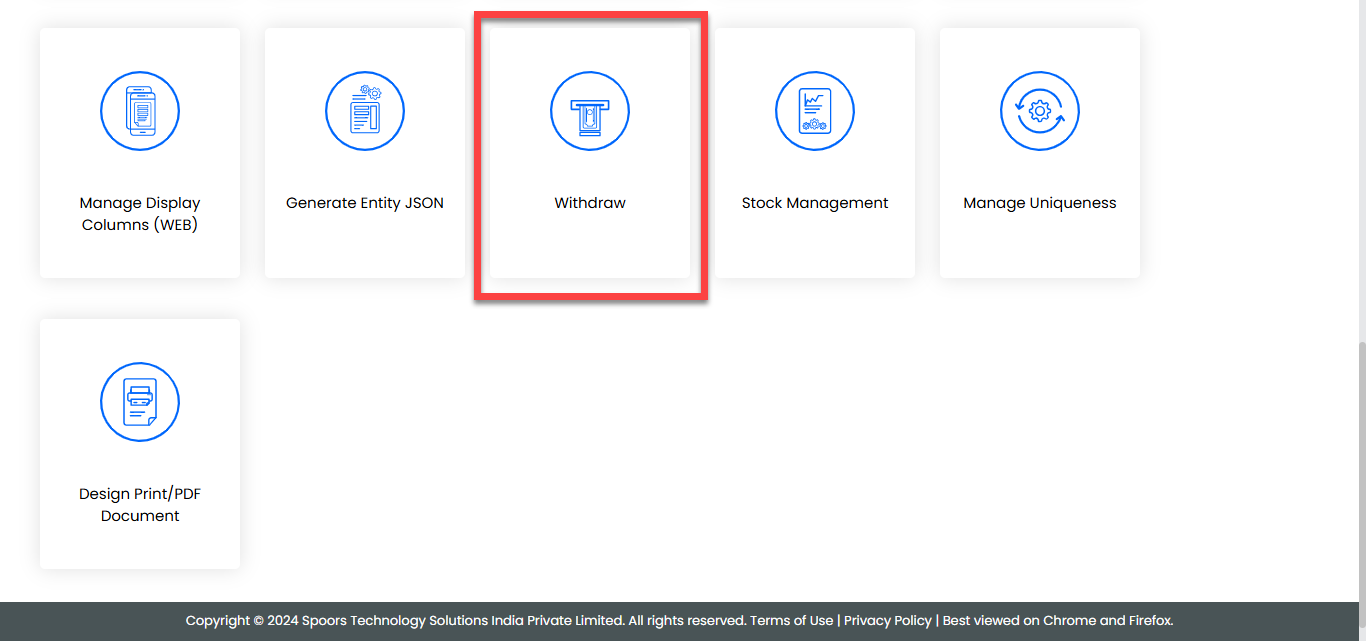The height and width of the screenshot is (641, 1366).
Task: Open the 'Manage Display Columns (WEB)' label
Action: pyautogui.click(x=140, y=214)
